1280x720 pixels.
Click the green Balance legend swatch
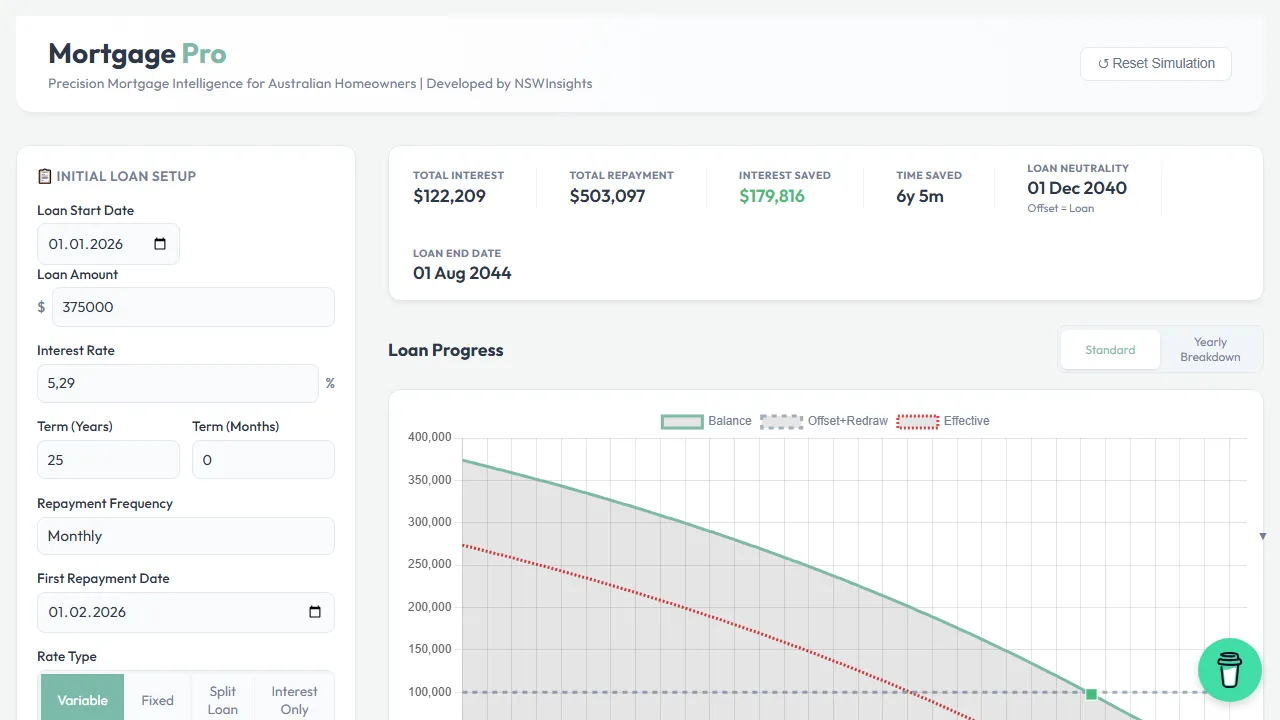pos(681,421)
